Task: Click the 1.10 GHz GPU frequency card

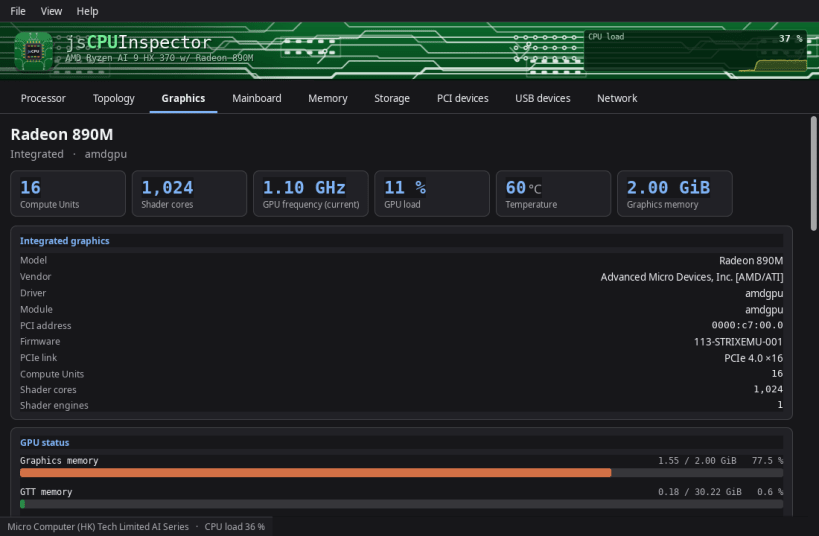Action: [311, 193]
